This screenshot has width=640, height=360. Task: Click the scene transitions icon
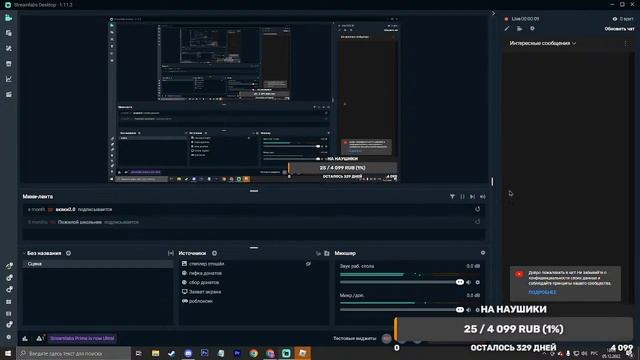tap(171, 253)
